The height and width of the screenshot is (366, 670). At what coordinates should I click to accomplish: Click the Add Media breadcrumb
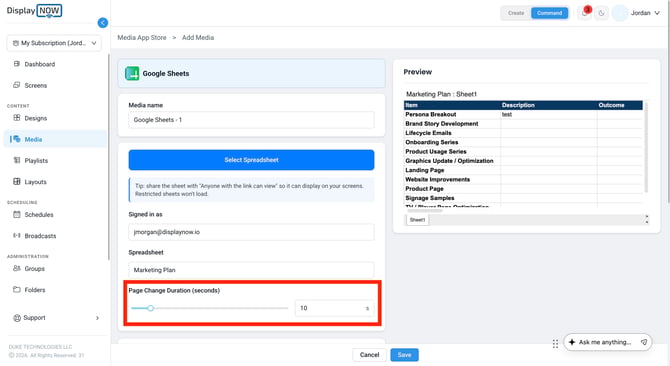198,38
